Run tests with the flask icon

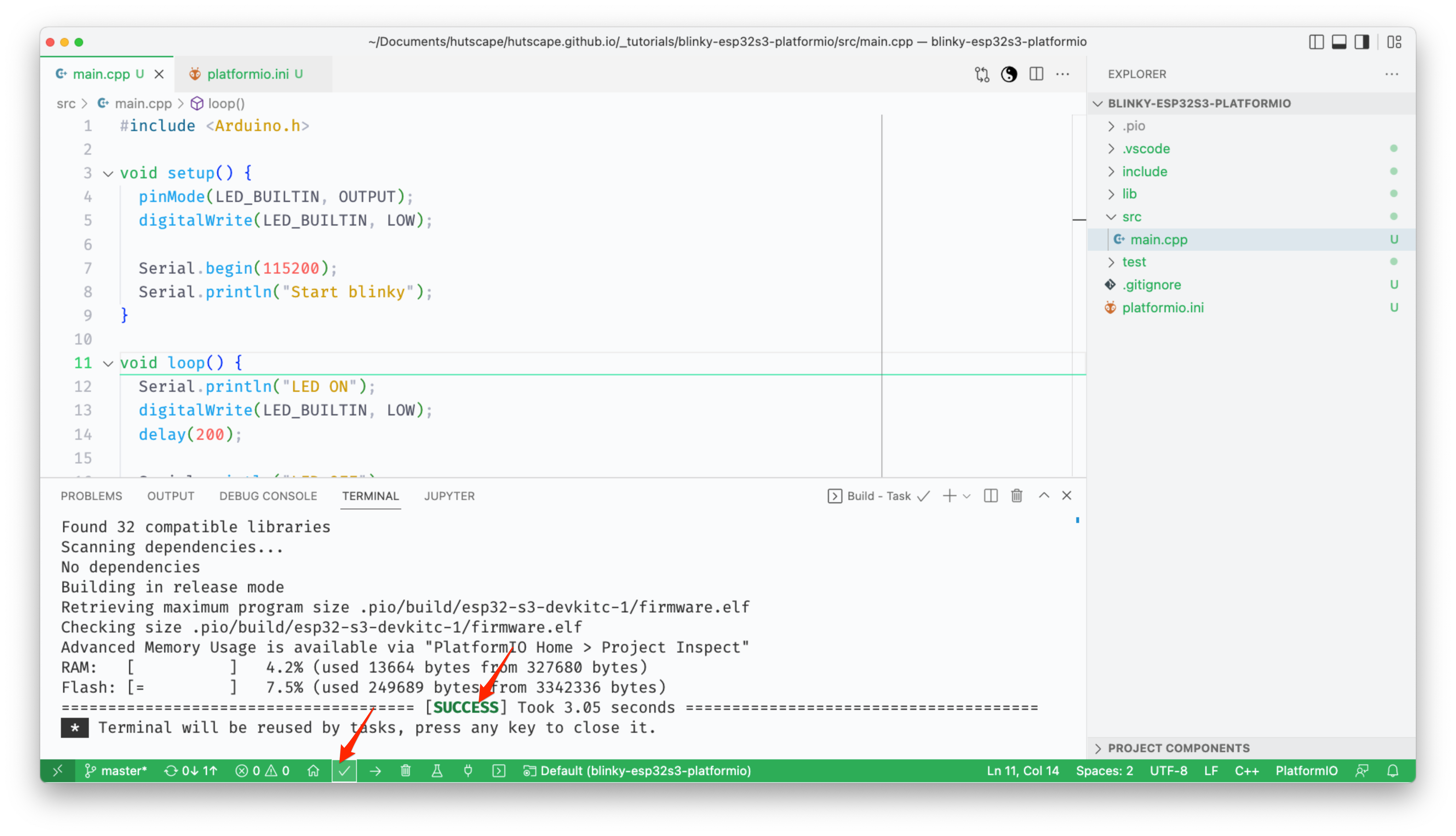point(437,771)
